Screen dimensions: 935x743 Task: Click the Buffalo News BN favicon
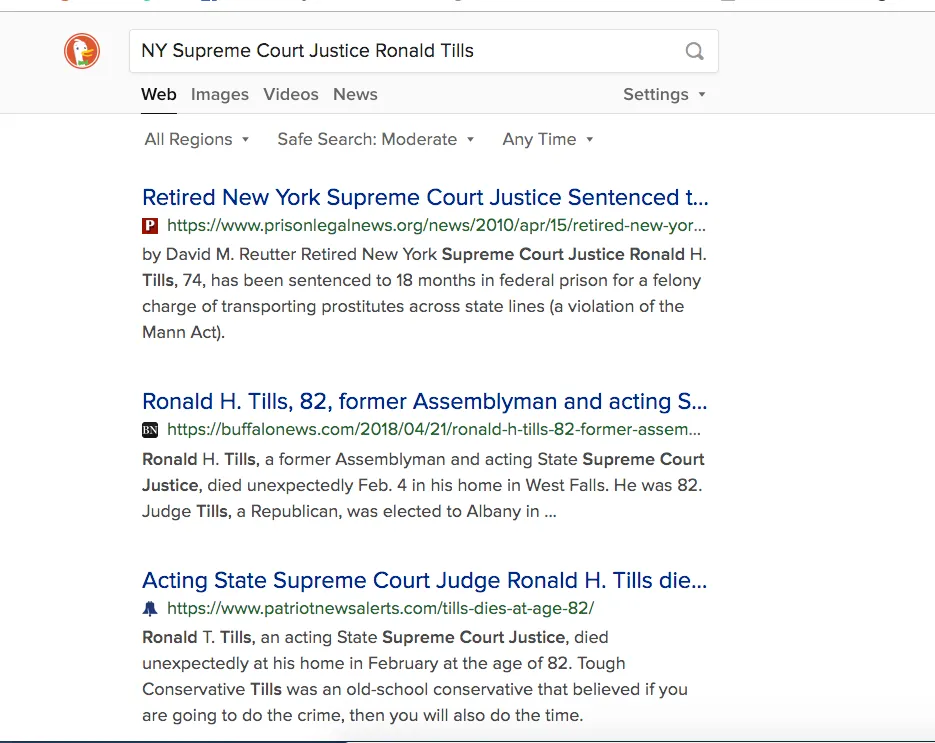[150, 429]
